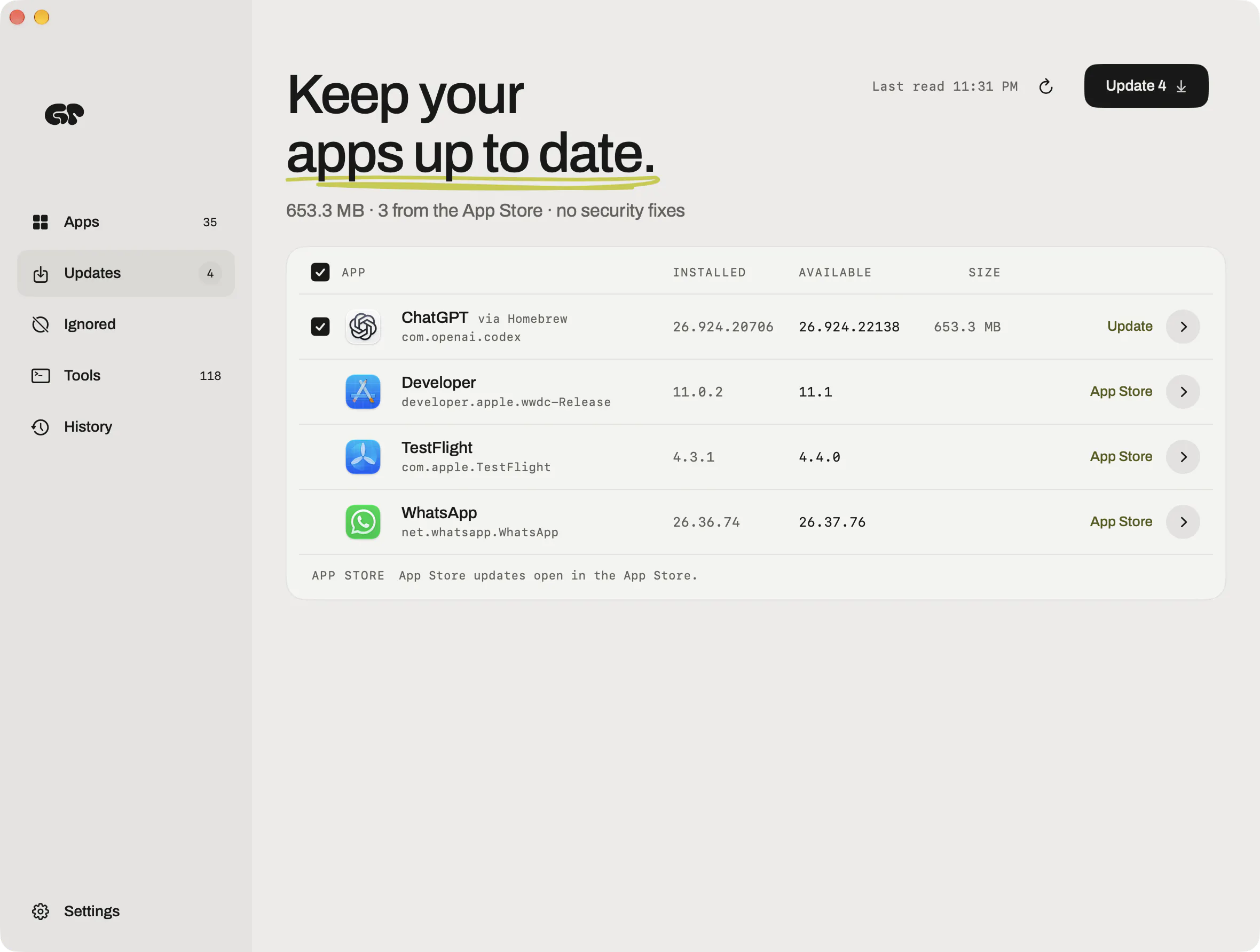The height and width of the screenshot is (952, 1260).
Task: Uncheck the ChatGPT row checkbox
Action: point(320,327)
